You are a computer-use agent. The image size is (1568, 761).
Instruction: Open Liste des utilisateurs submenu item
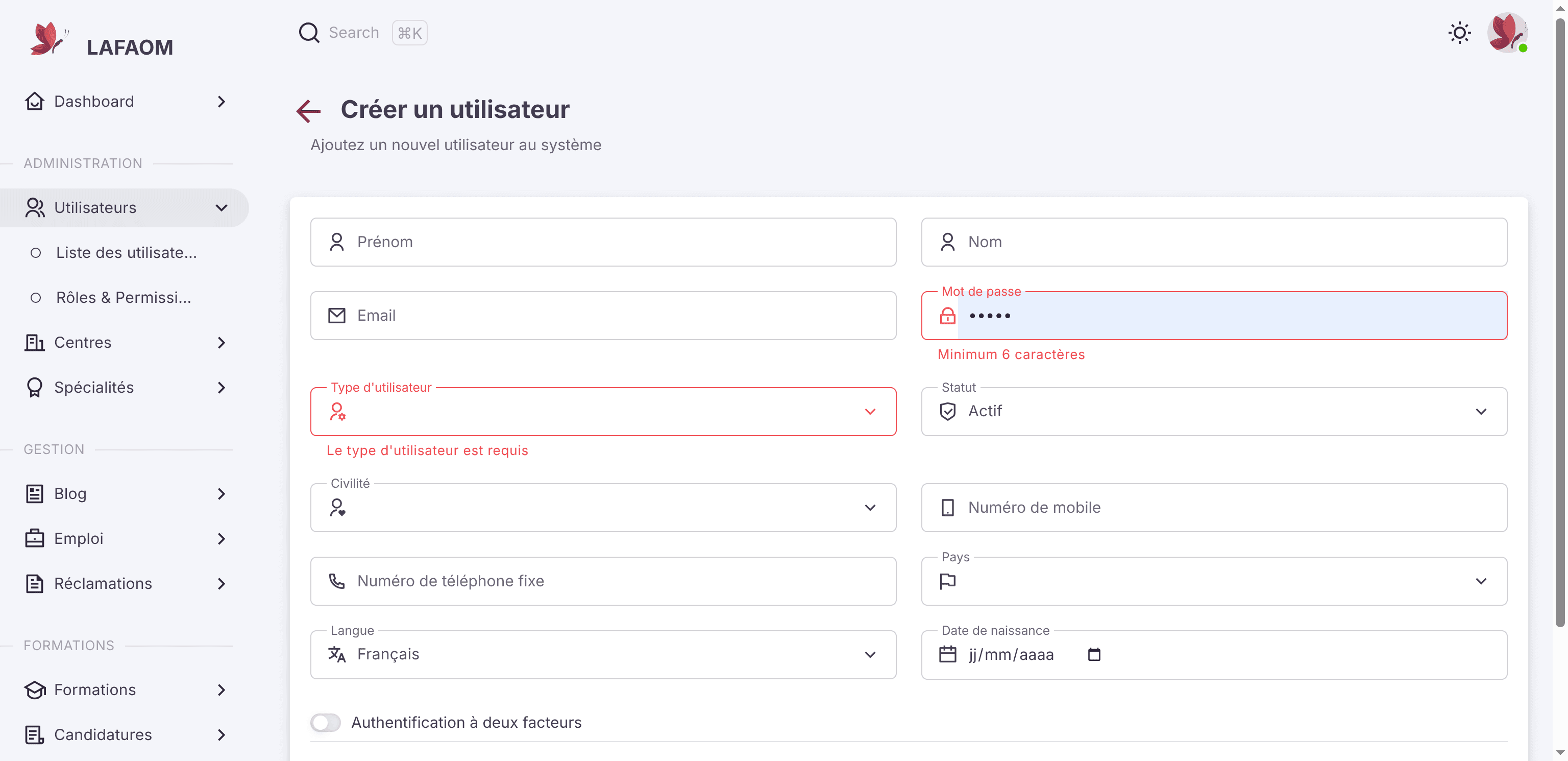124,253
